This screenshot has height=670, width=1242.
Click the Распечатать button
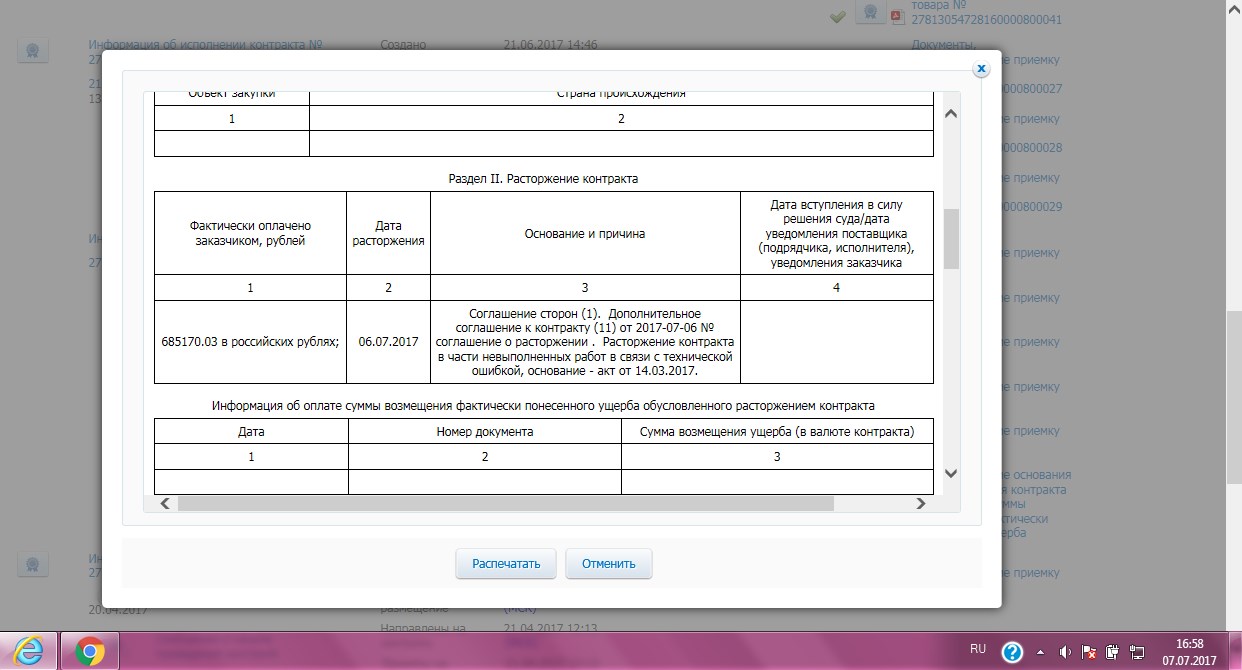click(x=506, y=563)
